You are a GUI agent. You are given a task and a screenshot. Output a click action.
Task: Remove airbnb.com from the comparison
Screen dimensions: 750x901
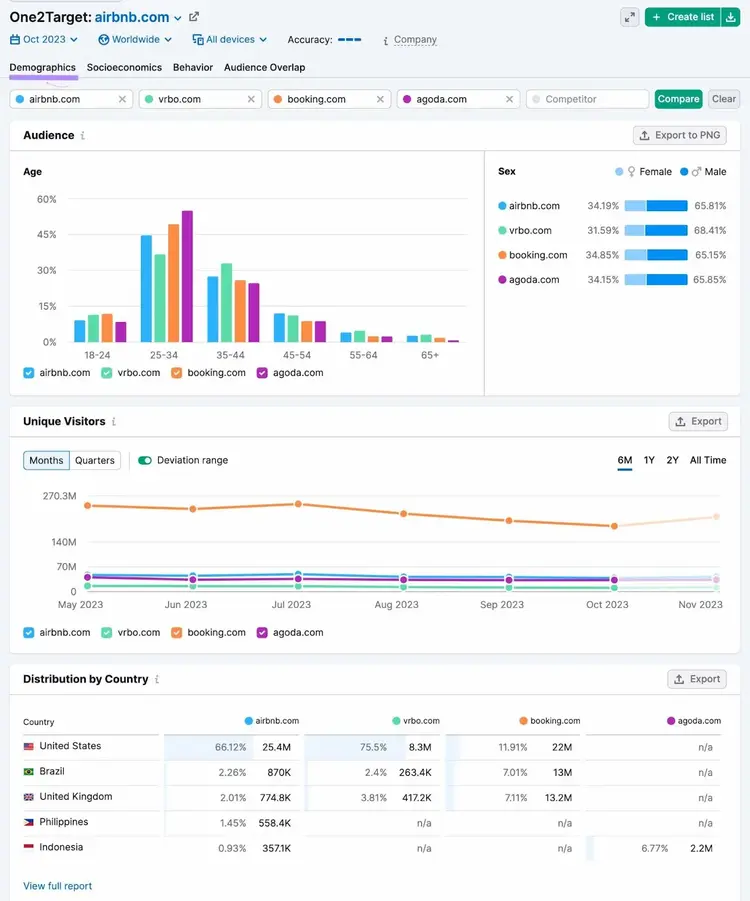tap(122, 99)
